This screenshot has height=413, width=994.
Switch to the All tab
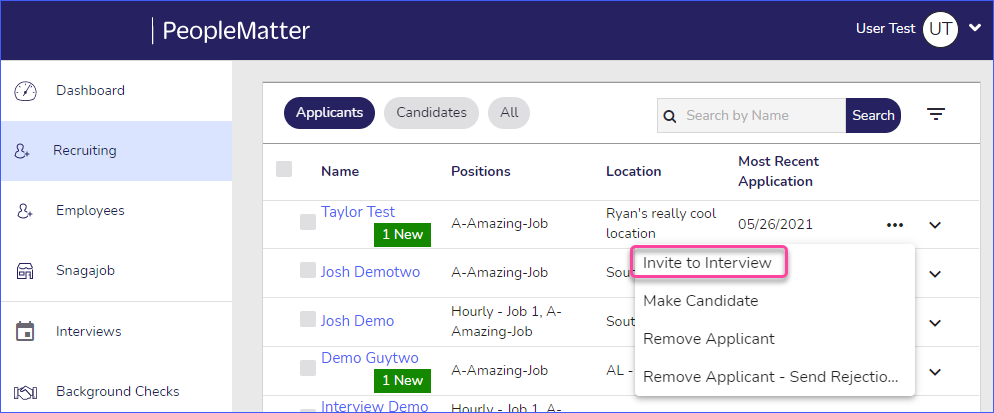coord(509,113)
